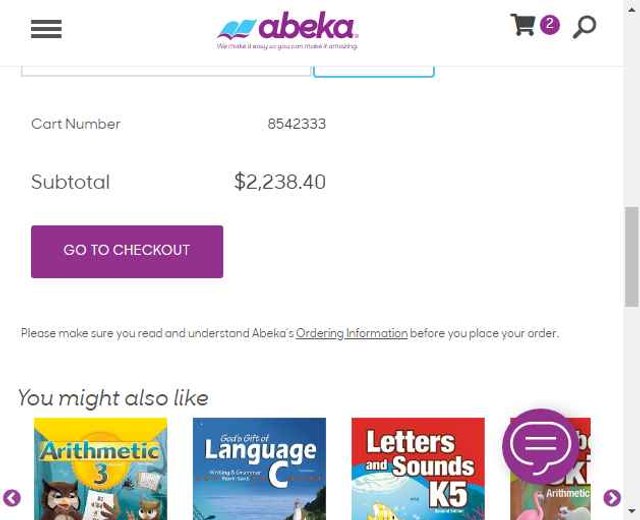Click the search magnifier icon
This screenshot has width=640, height=520.
(x=584, y=27)
